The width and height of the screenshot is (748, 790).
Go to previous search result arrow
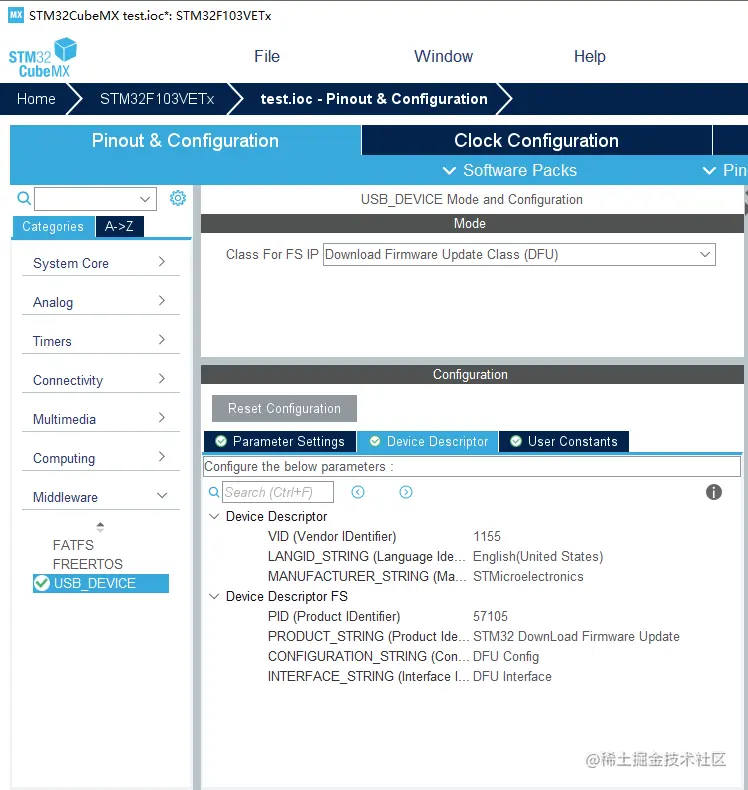click(x=358, y=492)
